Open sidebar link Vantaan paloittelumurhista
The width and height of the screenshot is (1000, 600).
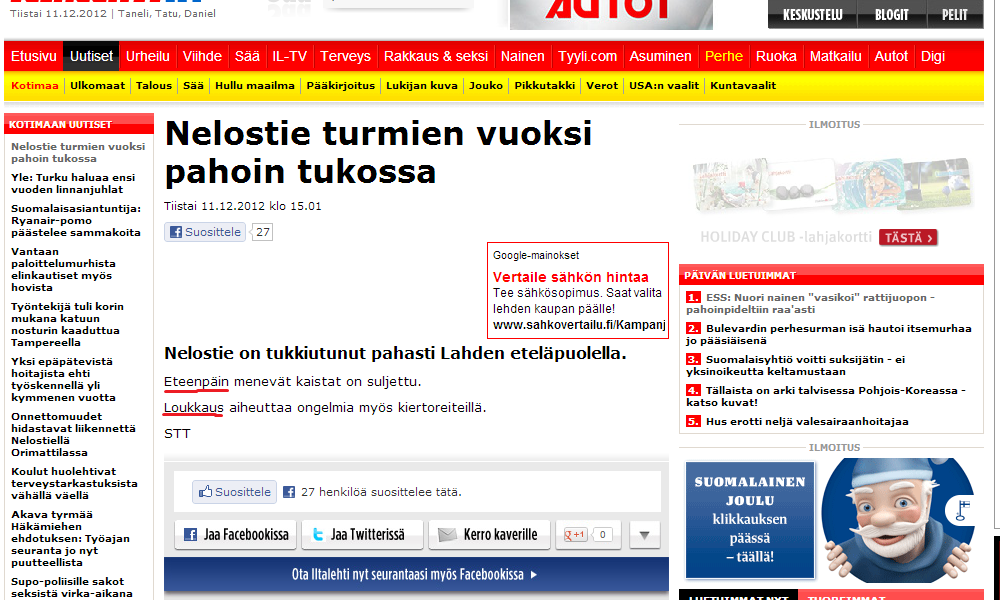click(x=63, y=270)
